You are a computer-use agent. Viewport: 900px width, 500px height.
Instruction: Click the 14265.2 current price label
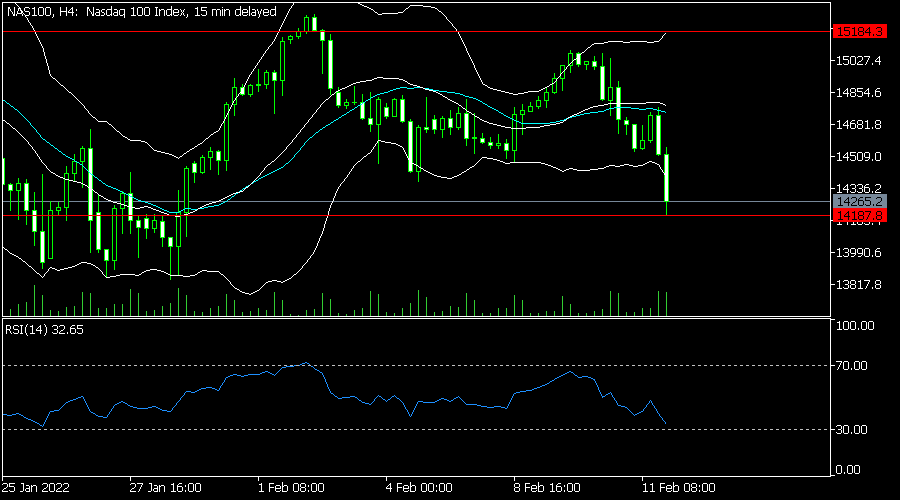[x=859, y=201]
